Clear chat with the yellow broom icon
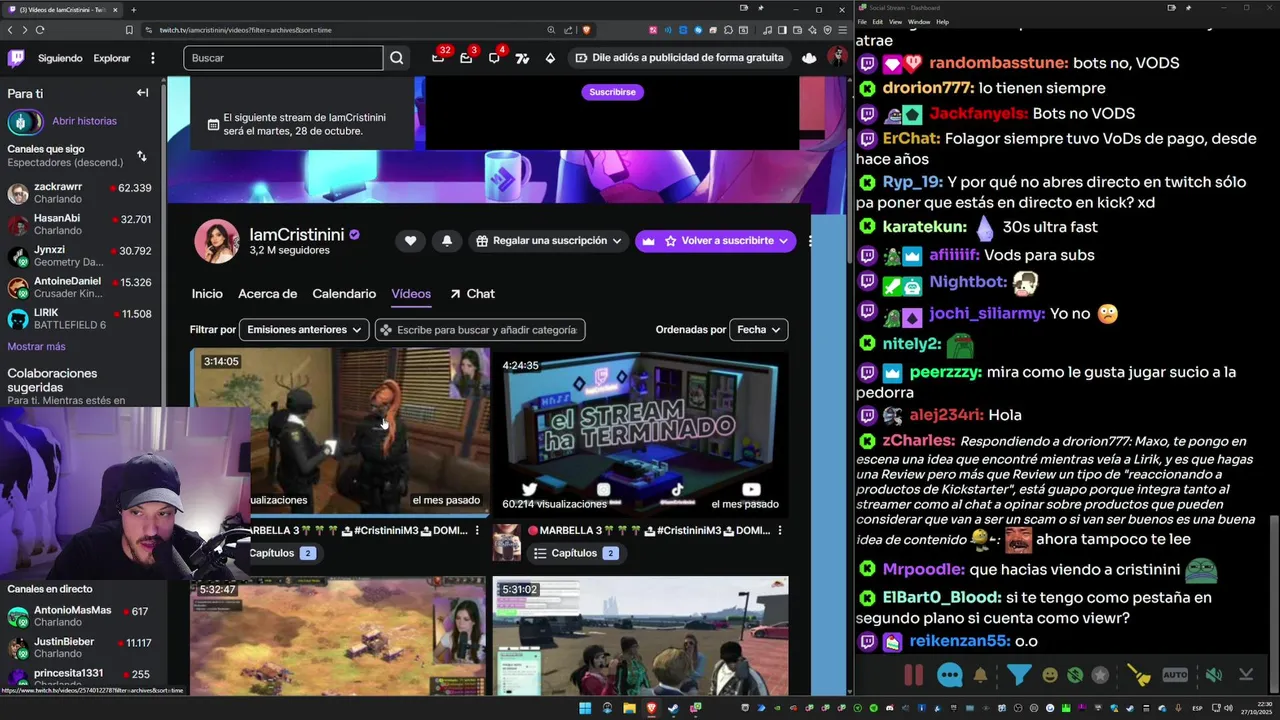 pos(1139,675)
